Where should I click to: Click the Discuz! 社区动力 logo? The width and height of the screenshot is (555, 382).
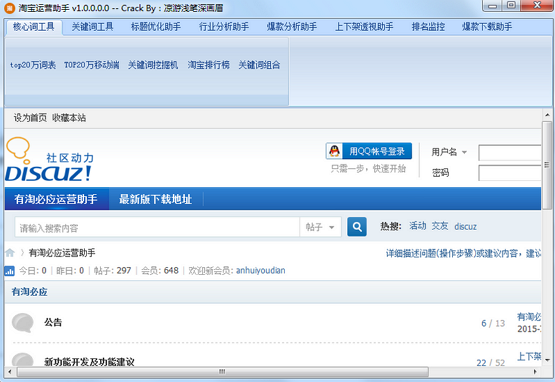pos(50,160)
